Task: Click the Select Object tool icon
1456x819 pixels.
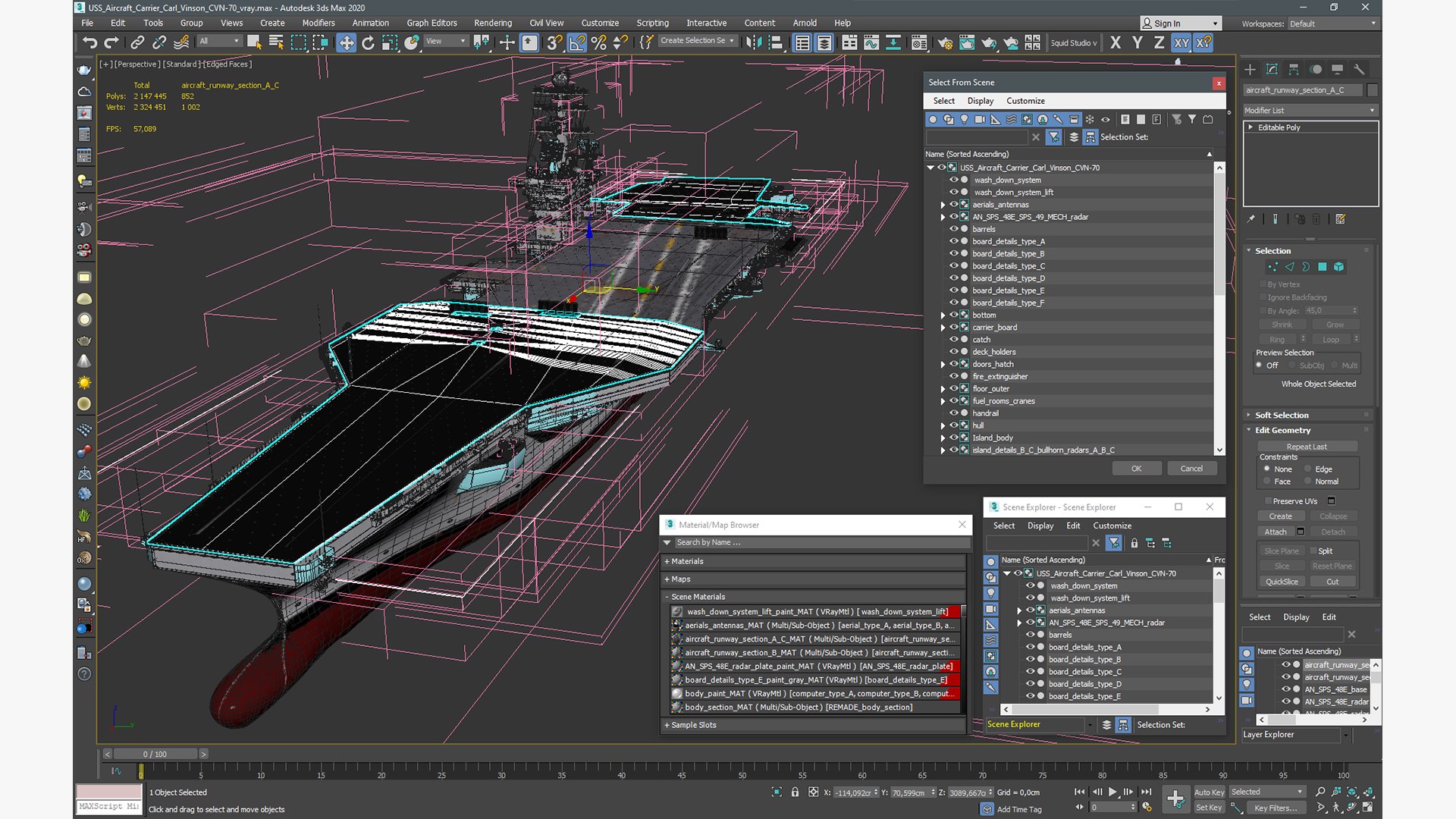Action: pyautogui.click(x=254, y=43)
